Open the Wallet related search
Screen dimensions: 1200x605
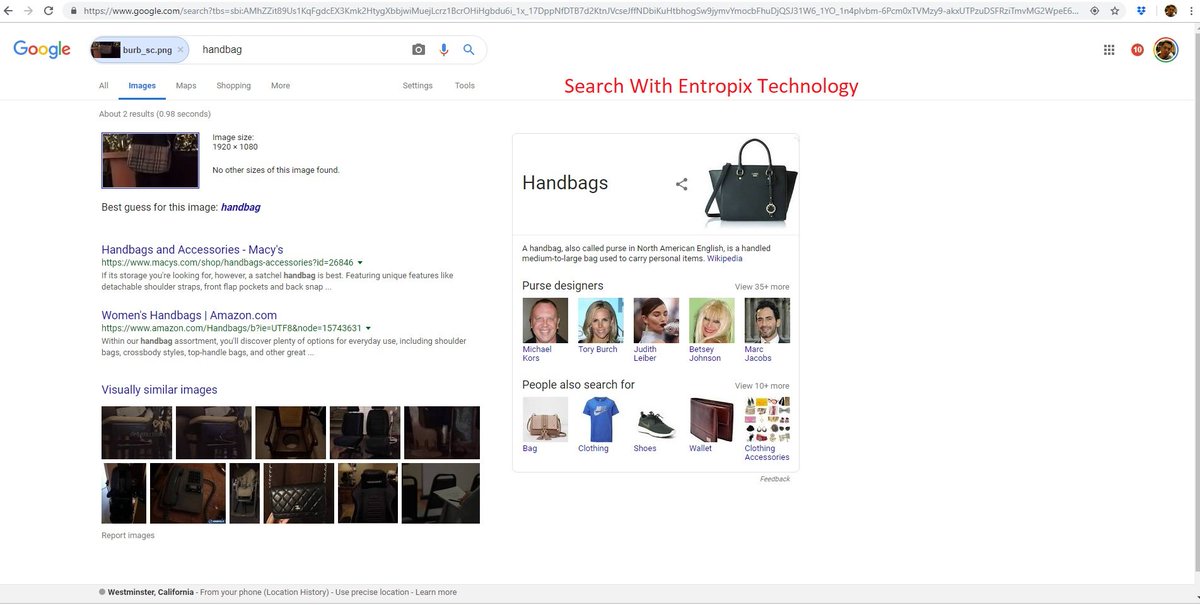711,425
